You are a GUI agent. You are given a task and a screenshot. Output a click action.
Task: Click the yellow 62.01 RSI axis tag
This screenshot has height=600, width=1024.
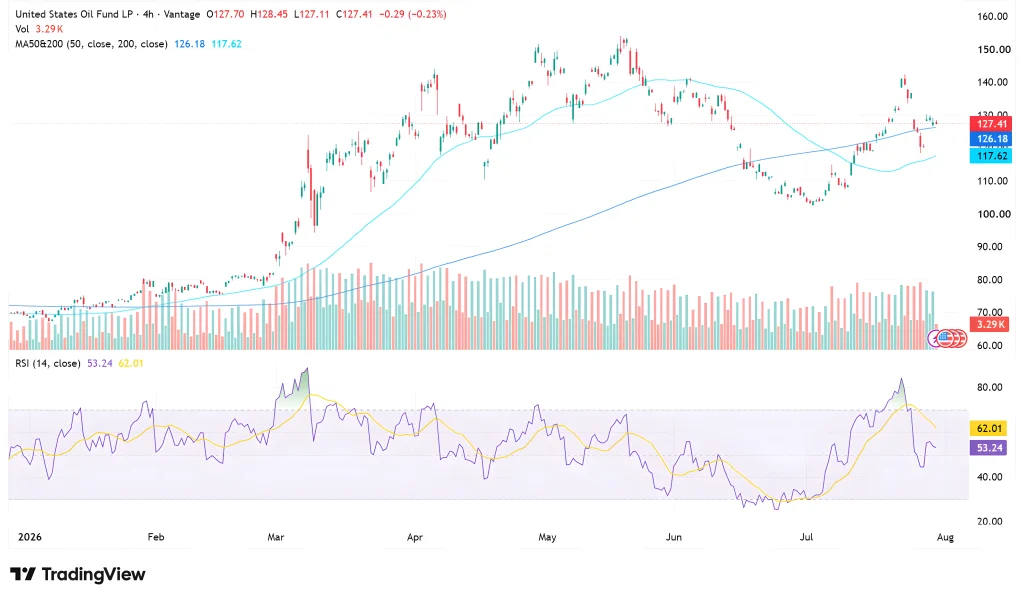[x=989, y=428]
